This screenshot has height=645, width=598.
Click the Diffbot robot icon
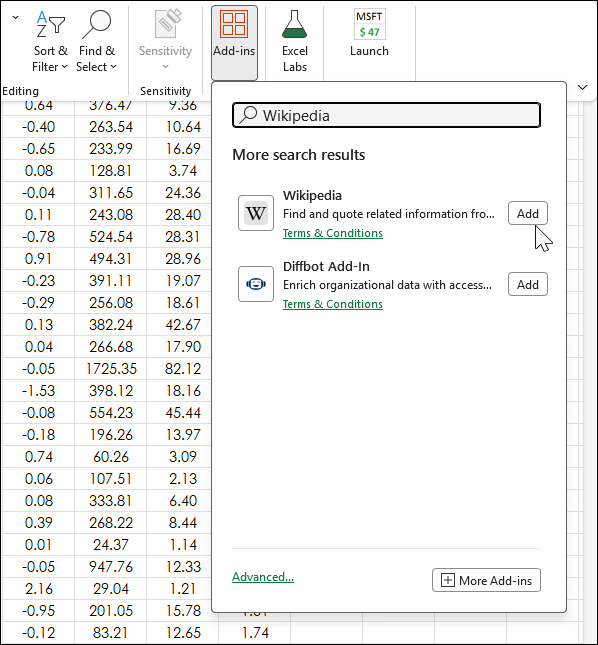(x=256, y=284)
